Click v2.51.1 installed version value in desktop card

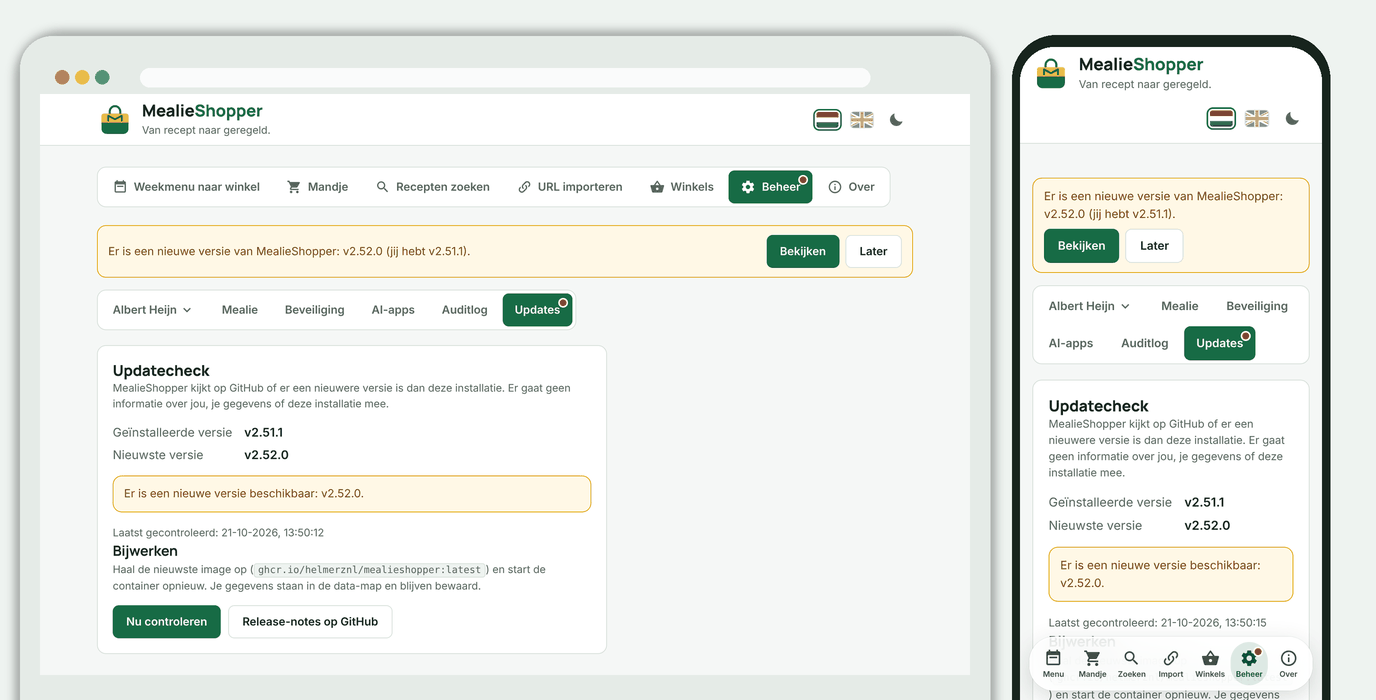[x=264, y=433]
